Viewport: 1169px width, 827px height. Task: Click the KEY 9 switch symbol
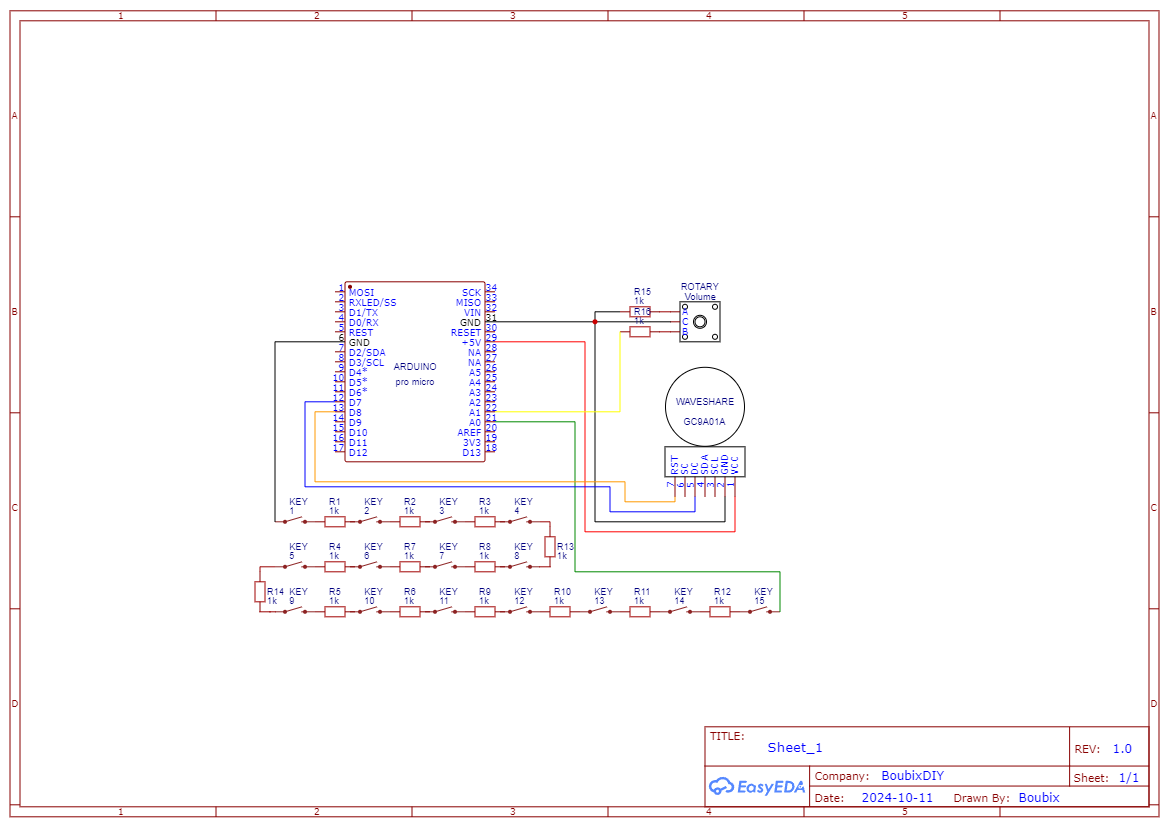(294, 610)
